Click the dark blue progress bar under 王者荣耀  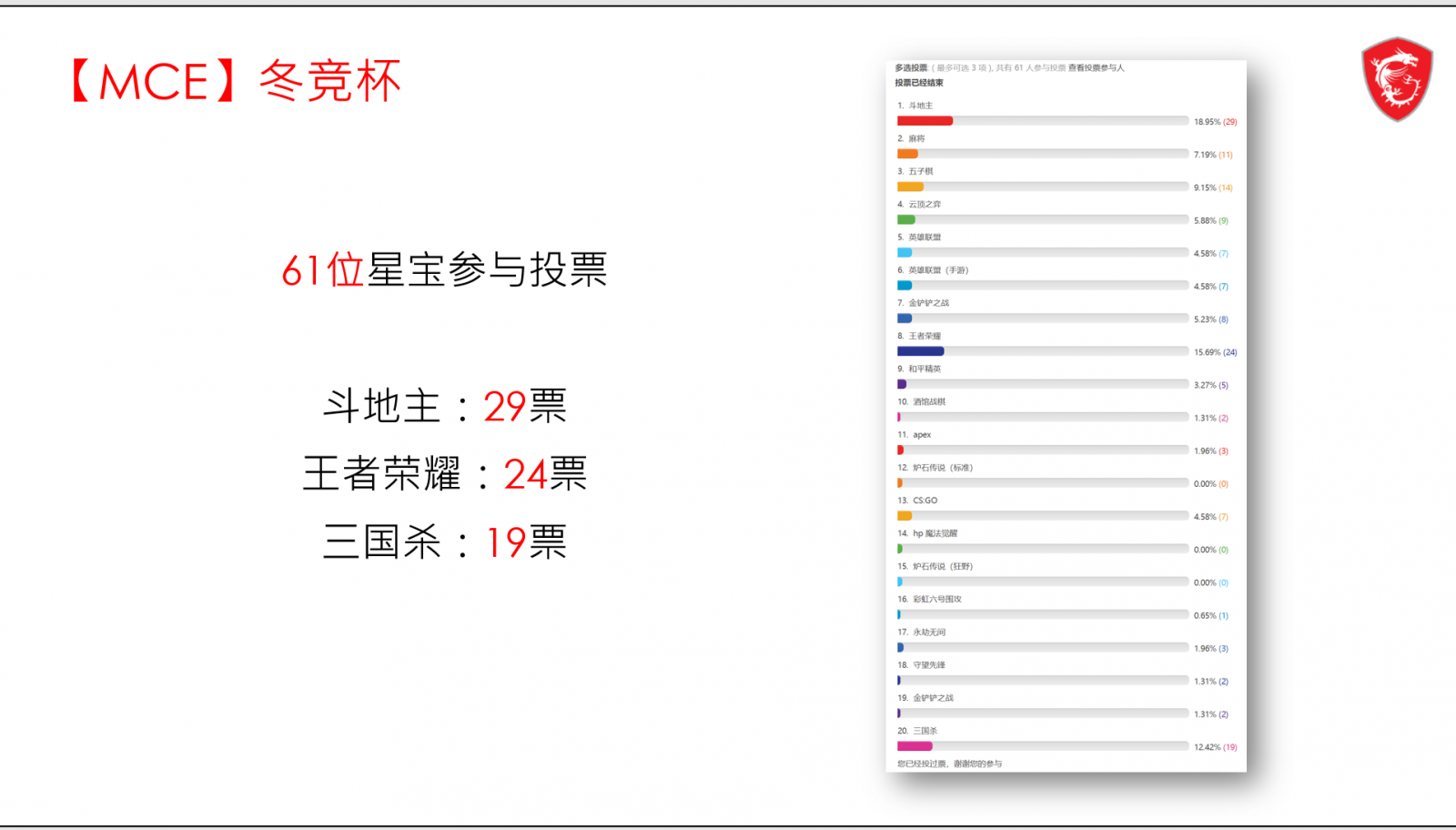click(920, 351)
